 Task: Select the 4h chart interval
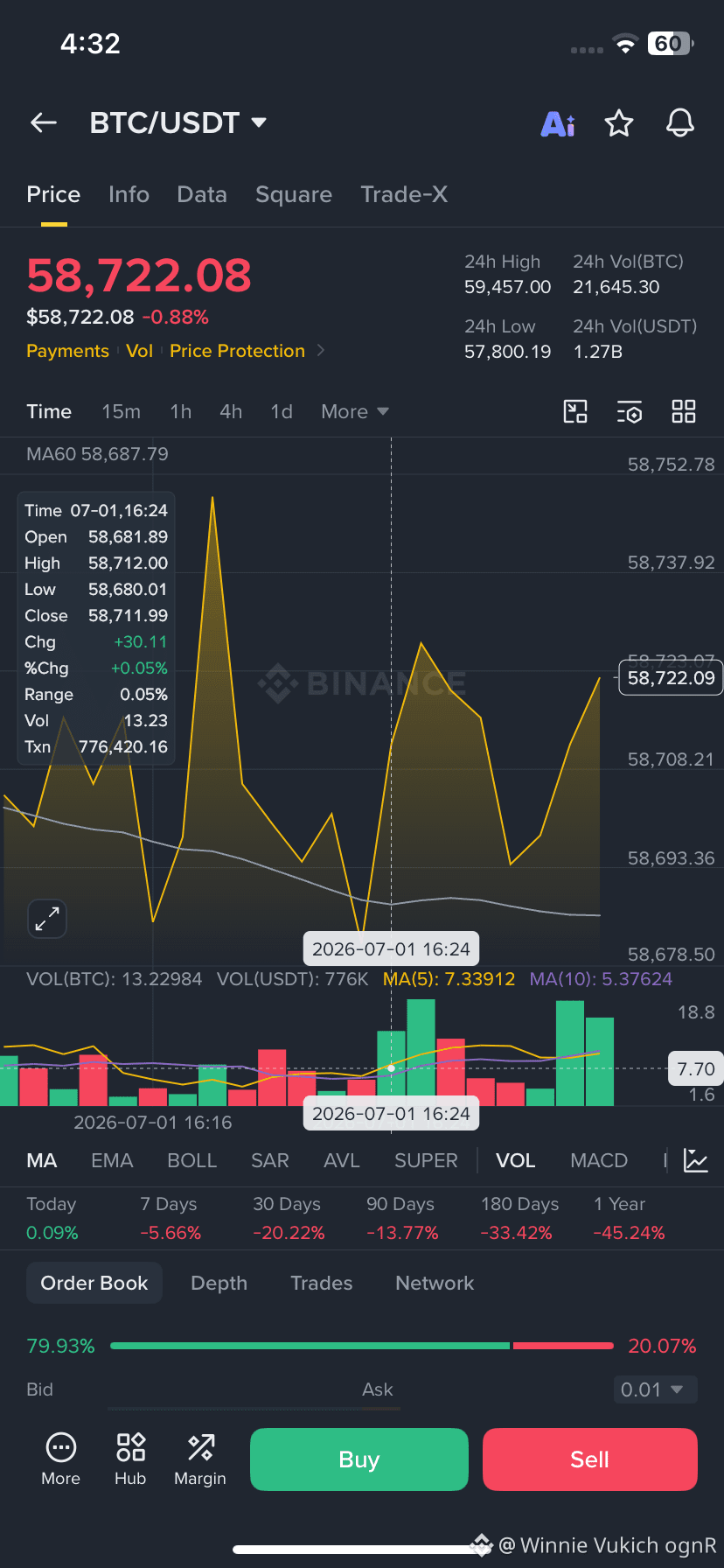click(231, 411)
